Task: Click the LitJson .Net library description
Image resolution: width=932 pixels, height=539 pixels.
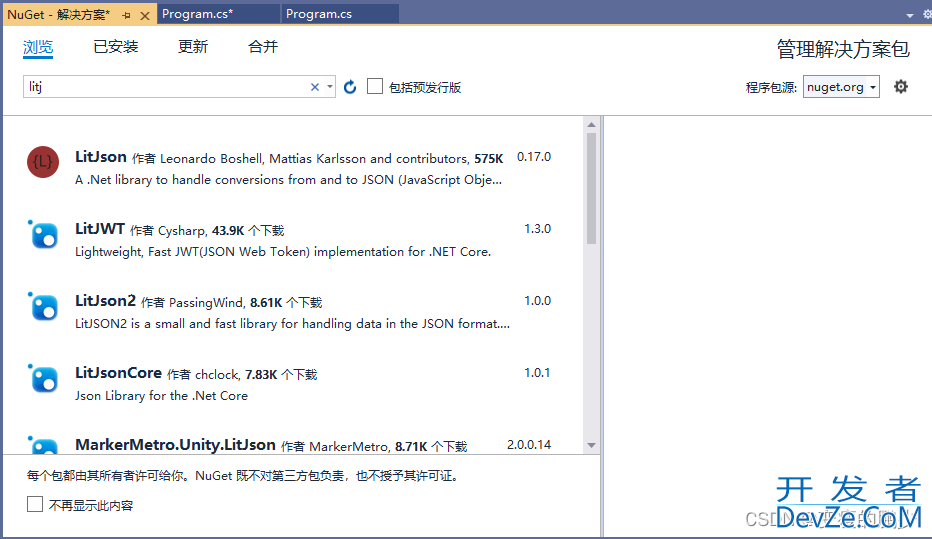Action: [x=288, y=180]
